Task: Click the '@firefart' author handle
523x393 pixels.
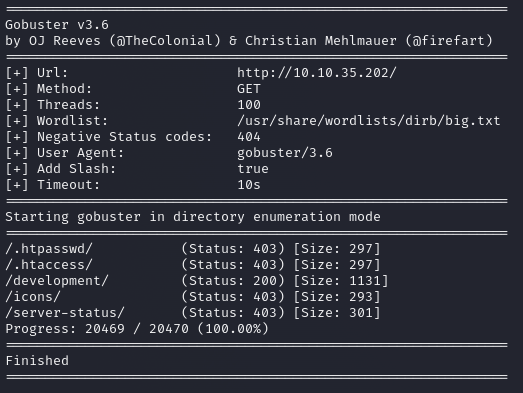Action: (449, 41)
